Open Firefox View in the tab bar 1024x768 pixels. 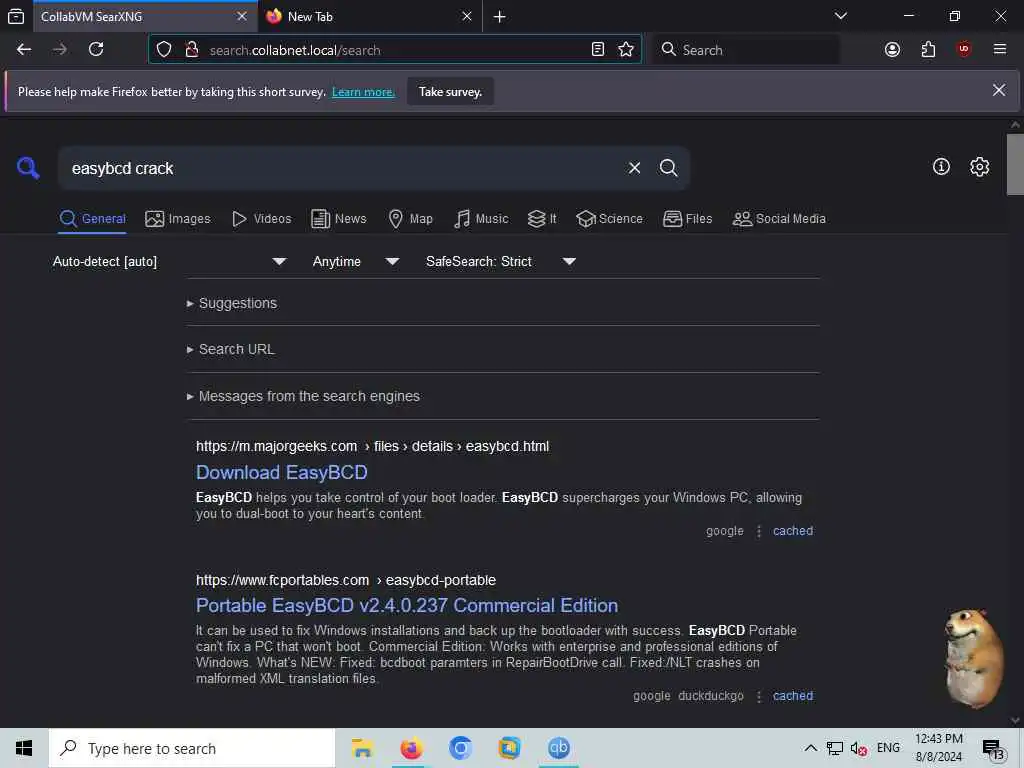[x=16, y=16]
